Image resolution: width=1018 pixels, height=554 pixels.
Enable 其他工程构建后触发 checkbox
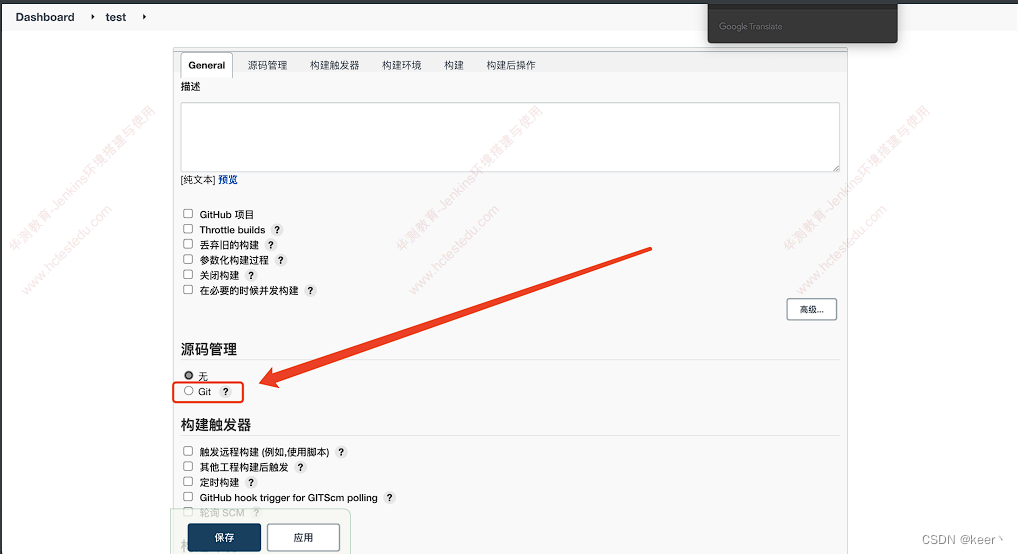(188, 466)
